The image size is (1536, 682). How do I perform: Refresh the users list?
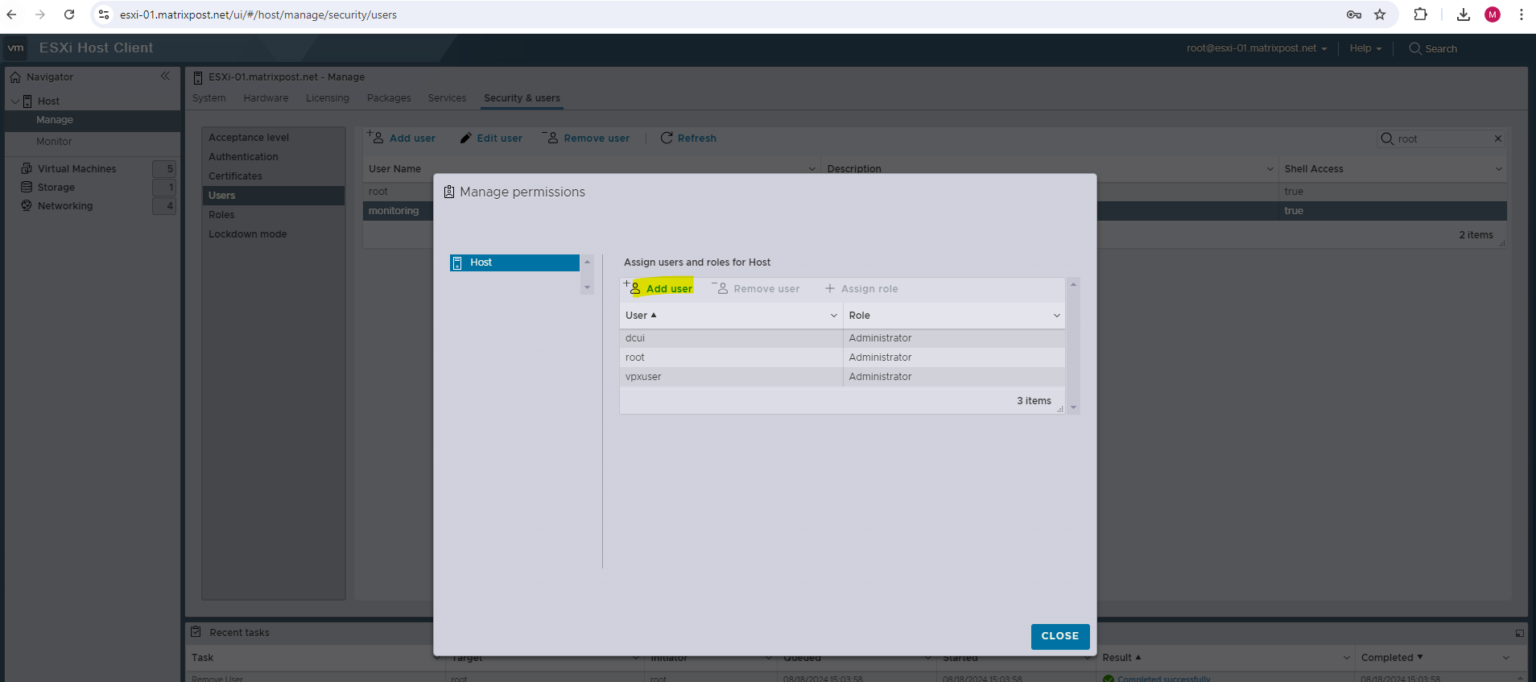point(688,138)
